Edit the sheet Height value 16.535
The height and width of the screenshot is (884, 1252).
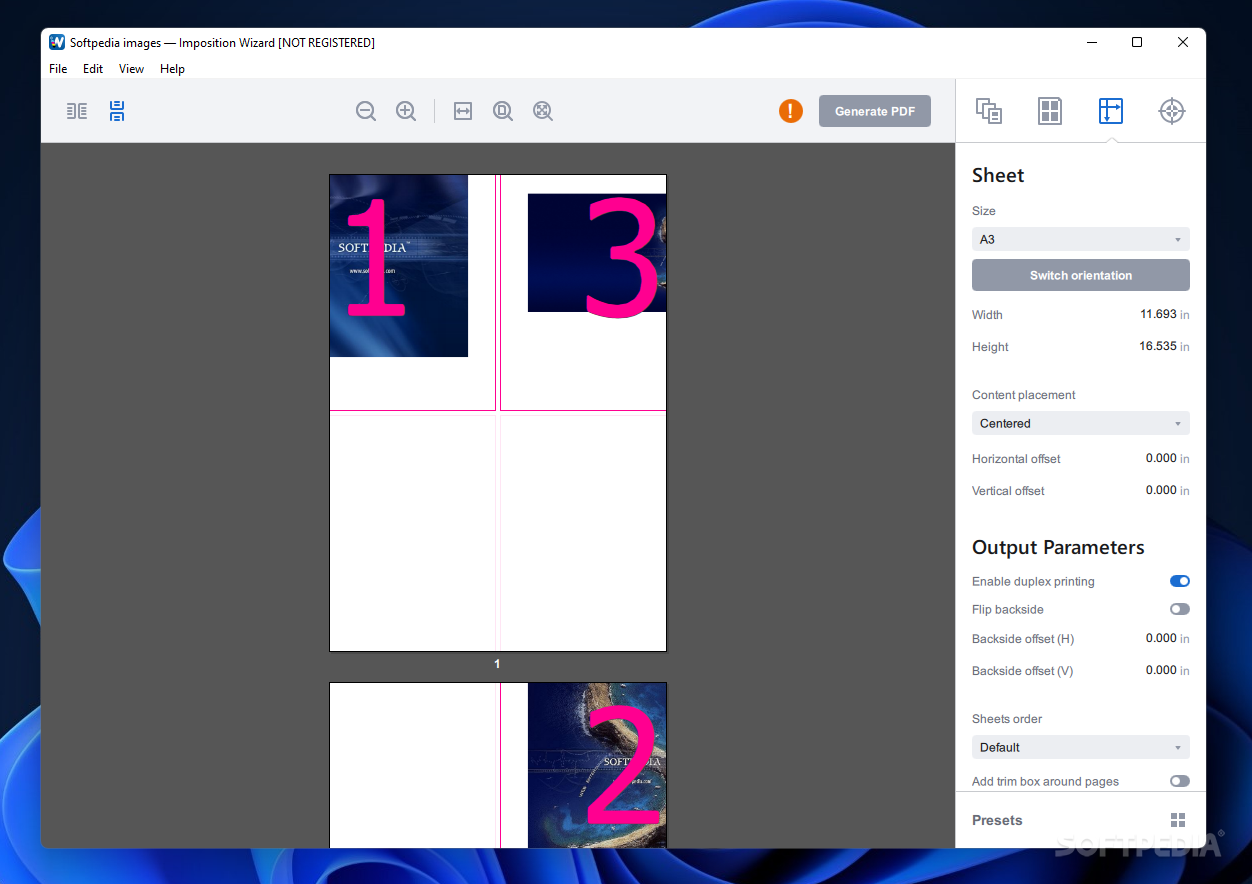(1158, 346)
